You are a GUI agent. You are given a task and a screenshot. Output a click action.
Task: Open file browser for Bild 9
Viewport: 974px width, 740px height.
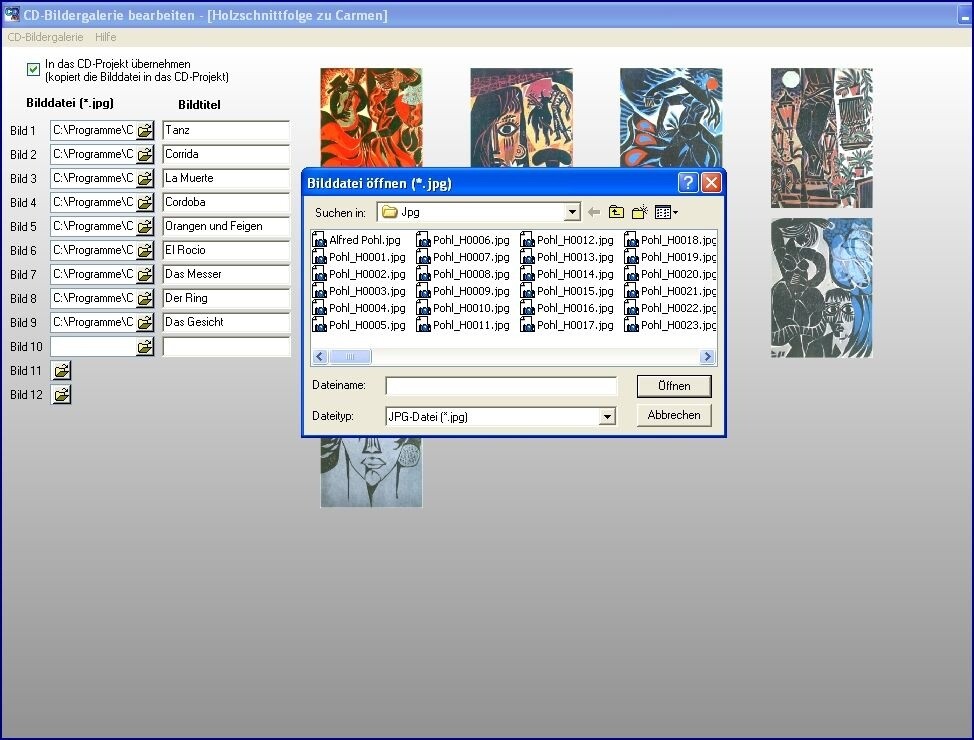tap(145, 323)
